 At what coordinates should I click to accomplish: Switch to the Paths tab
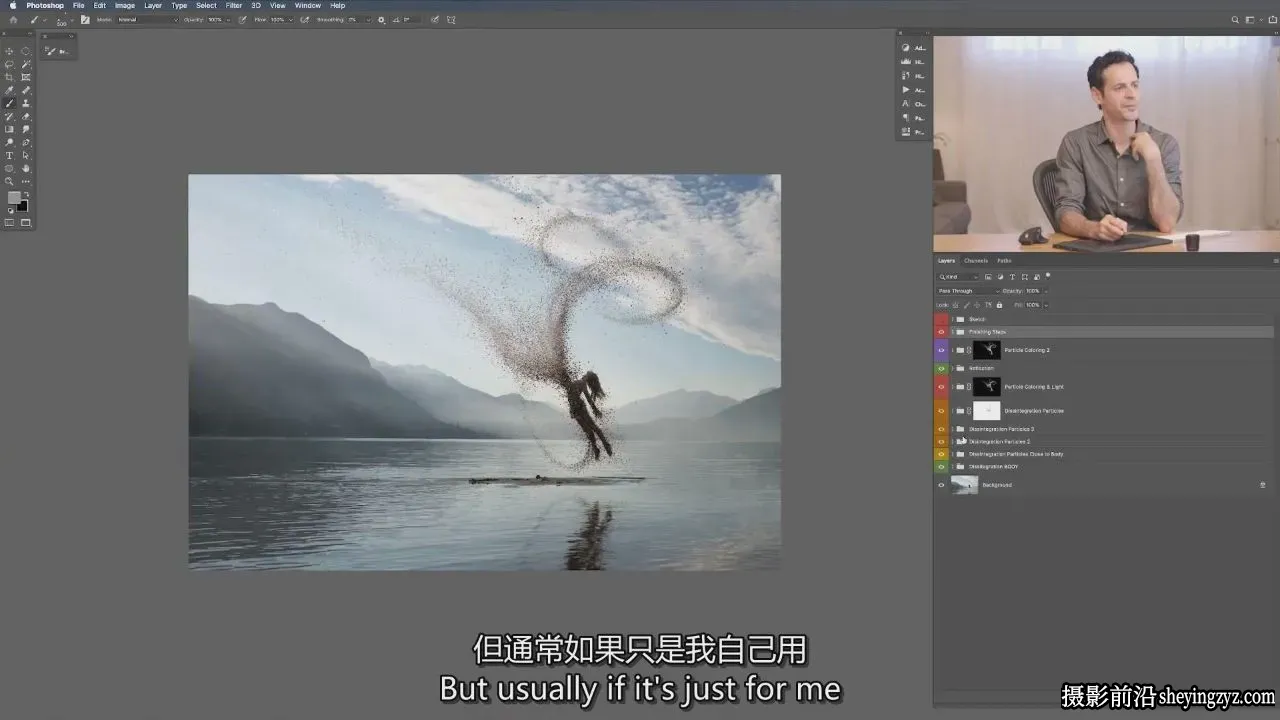[x=1004, y=261]
